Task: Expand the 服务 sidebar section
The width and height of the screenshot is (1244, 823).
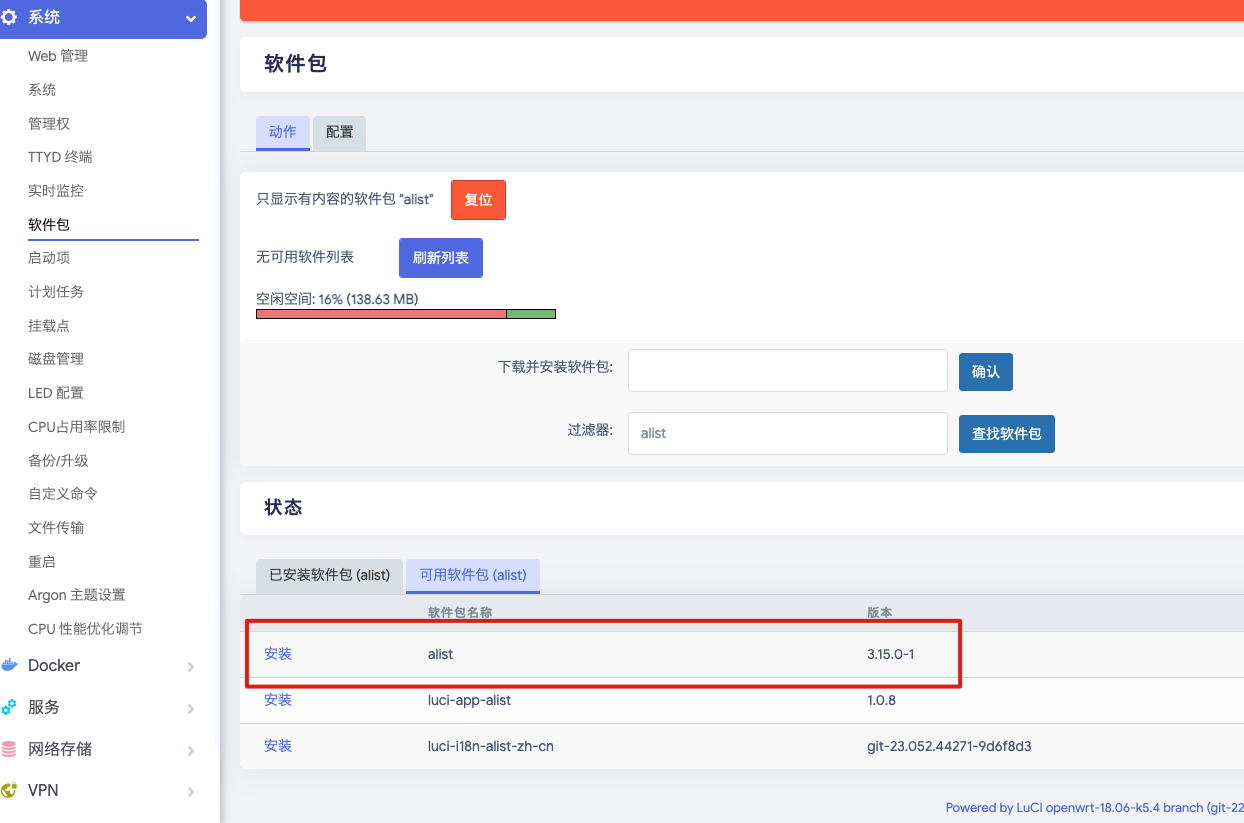Action: tap(191, 707)
